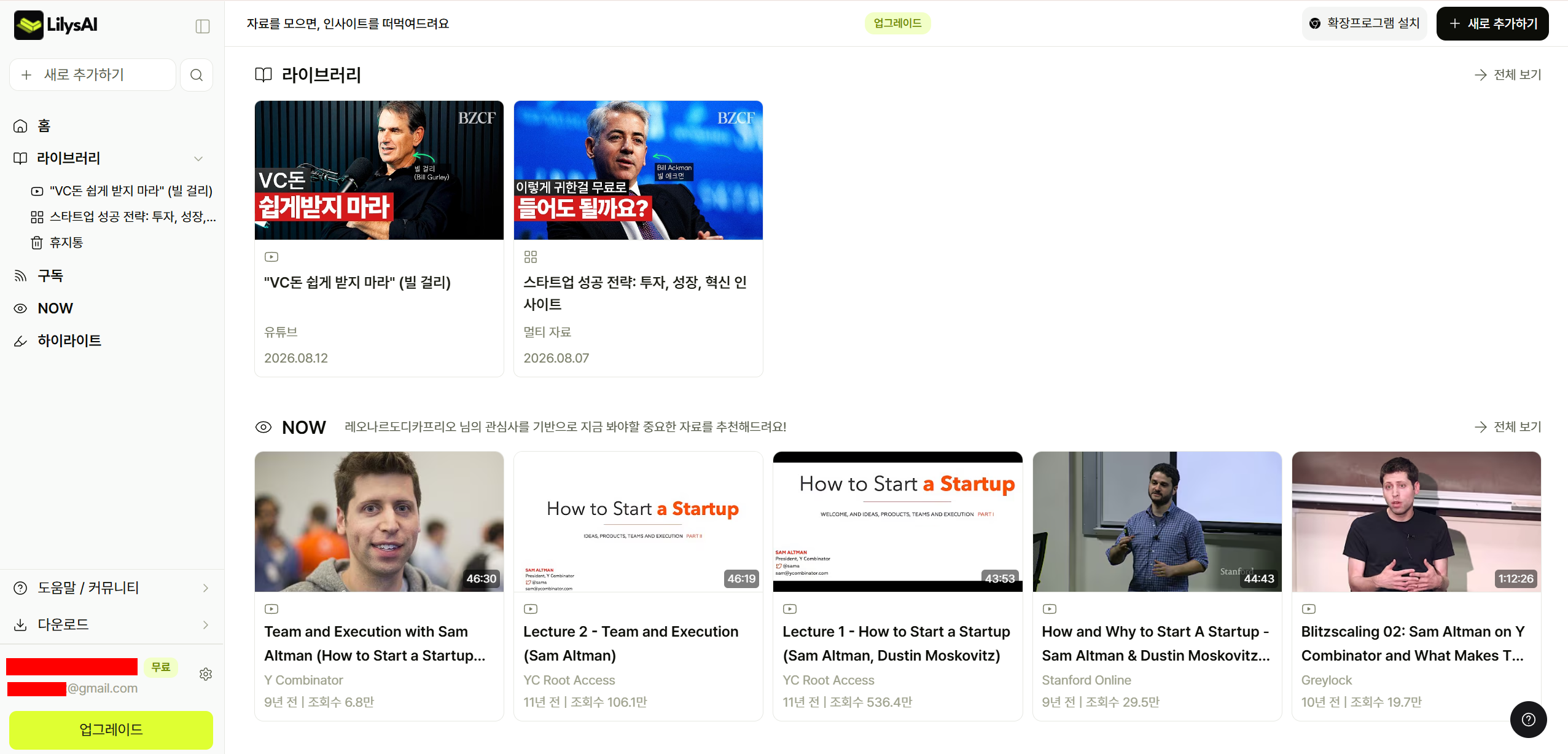Click sidebar '새로 추가하기' input box
Image resolution: width=1568 pixels, height=754 pixels.
pyautogui.click(x=93, y=75)
